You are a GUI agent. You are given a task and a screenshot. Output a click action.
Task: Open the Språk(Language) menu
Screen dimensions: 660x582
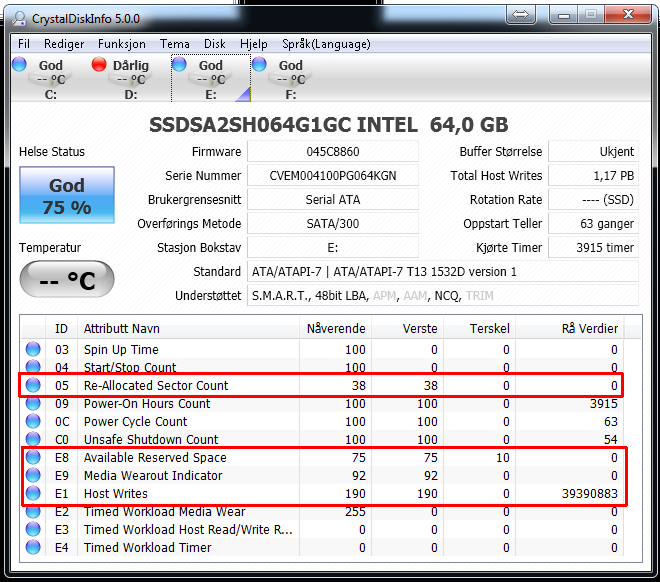tap(326, 44)
